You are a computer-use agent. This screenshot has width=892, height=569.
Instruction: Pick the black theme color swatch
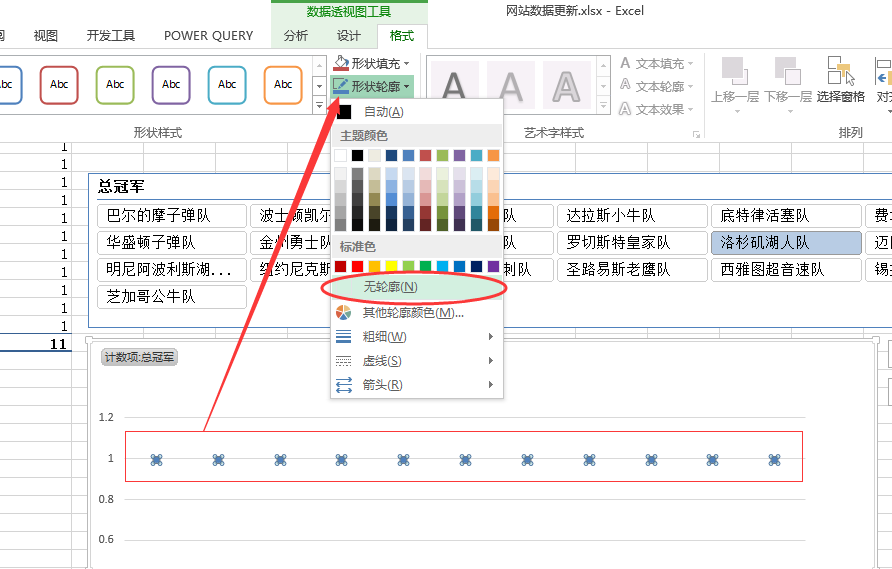[x=357, y=155]
